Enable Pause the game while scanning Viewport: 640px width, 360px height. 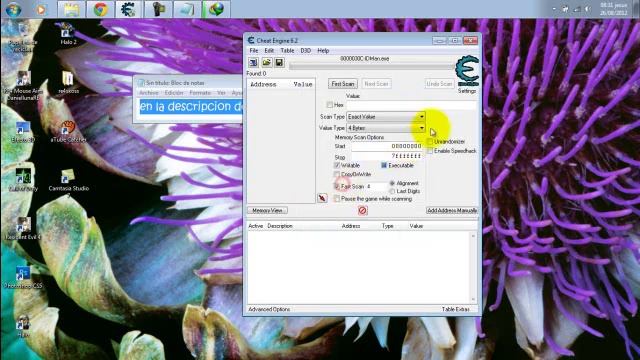coord(337,199)
